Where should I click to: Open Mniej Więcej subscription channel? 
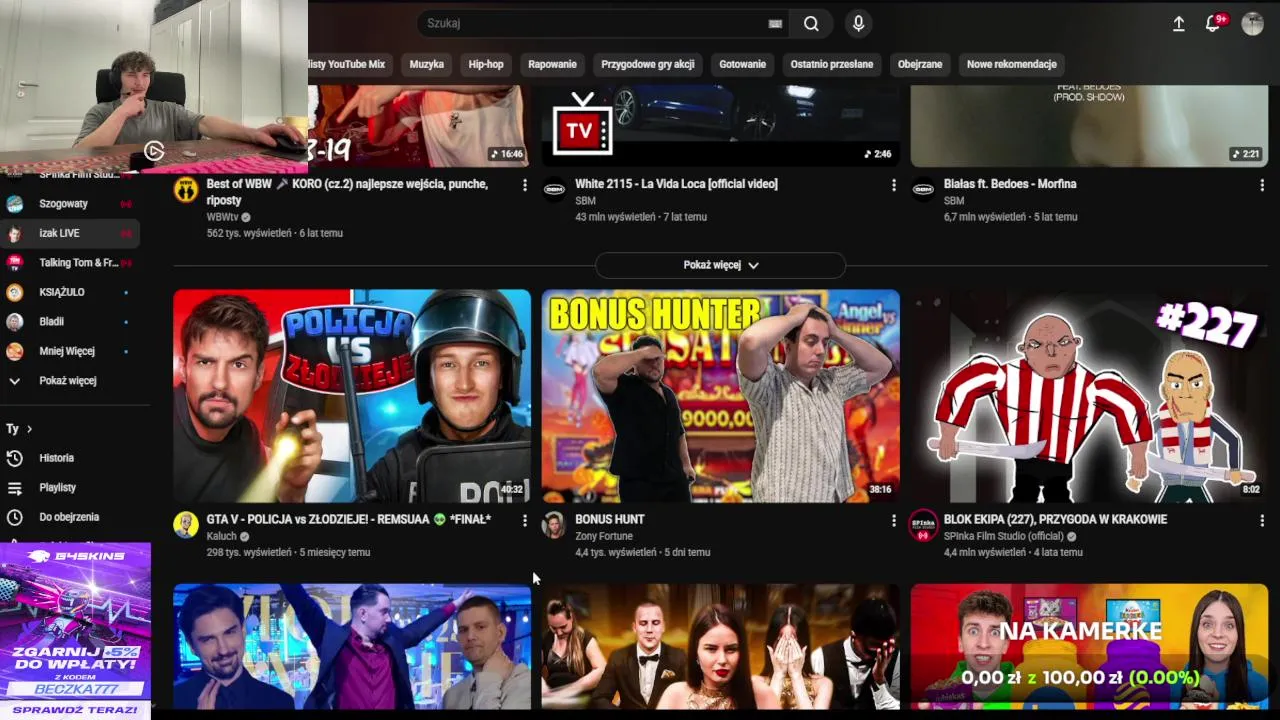pyautogui.click(x=70, y=351)
